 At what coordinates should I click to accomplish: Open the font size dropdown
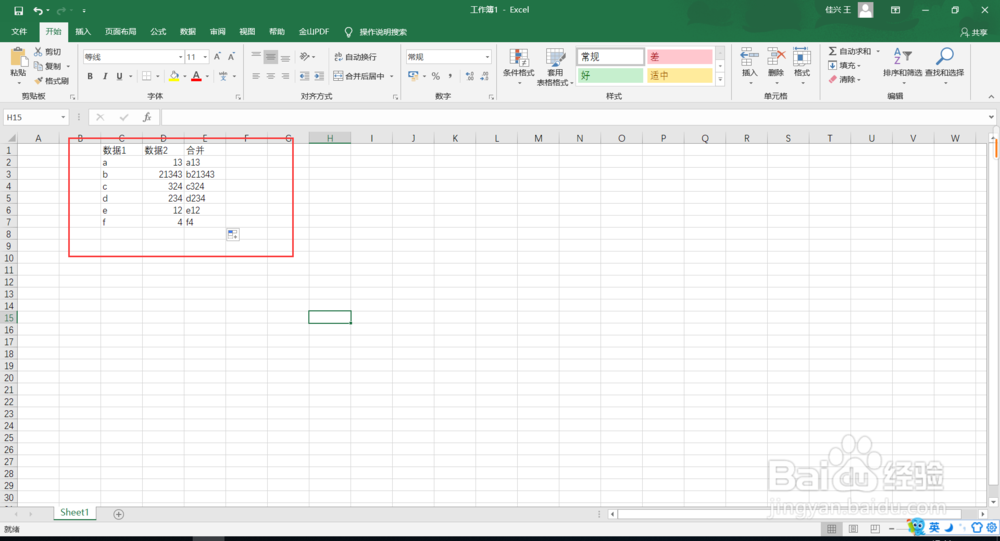click(x=205, y=57)
